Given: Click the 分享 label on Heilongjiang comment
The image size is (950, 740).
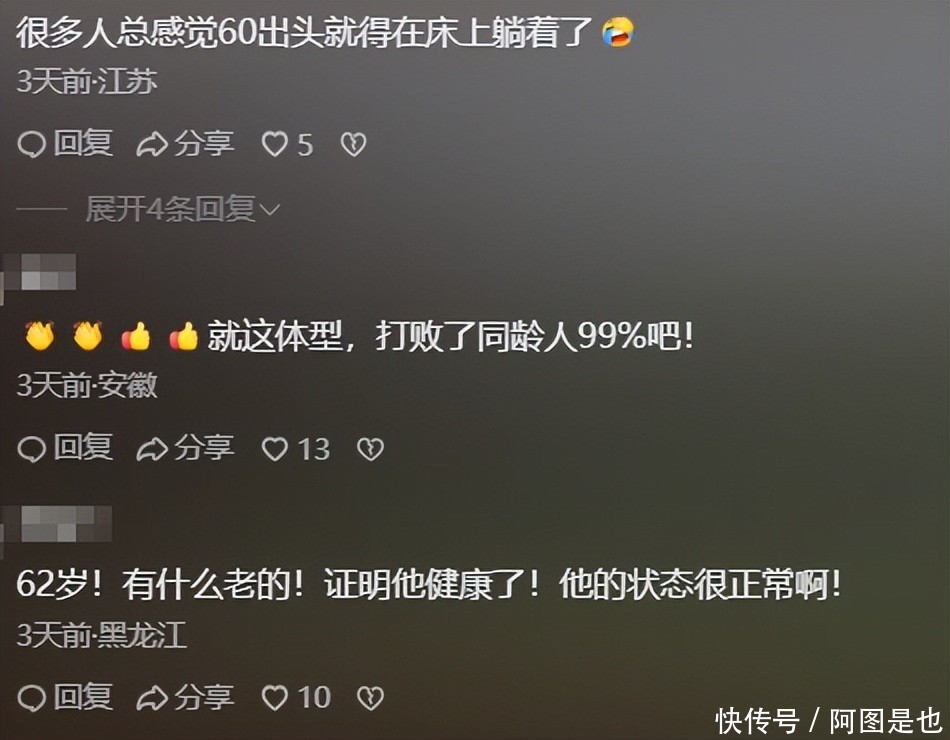Looking at the screenshot, I should [x=204, y=698].
